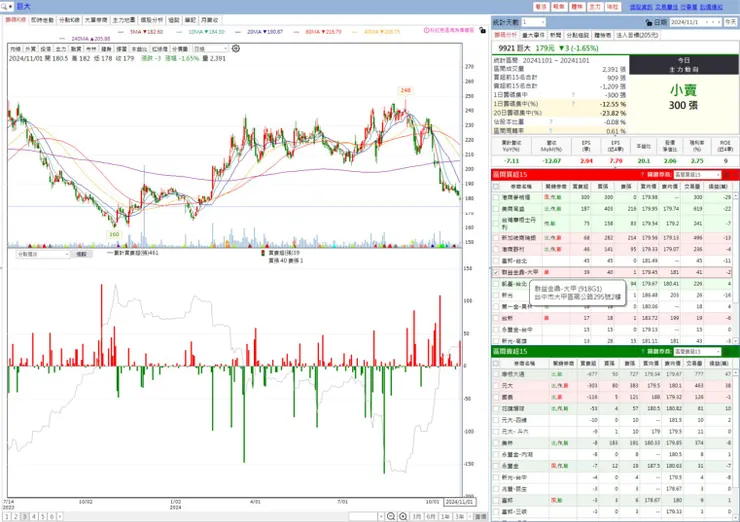The height and width of the screenshot is (522, 740).
Task: Check the 港商麥格理 broker checkbox
Action: pyautogui.click(x=496, y=197)
